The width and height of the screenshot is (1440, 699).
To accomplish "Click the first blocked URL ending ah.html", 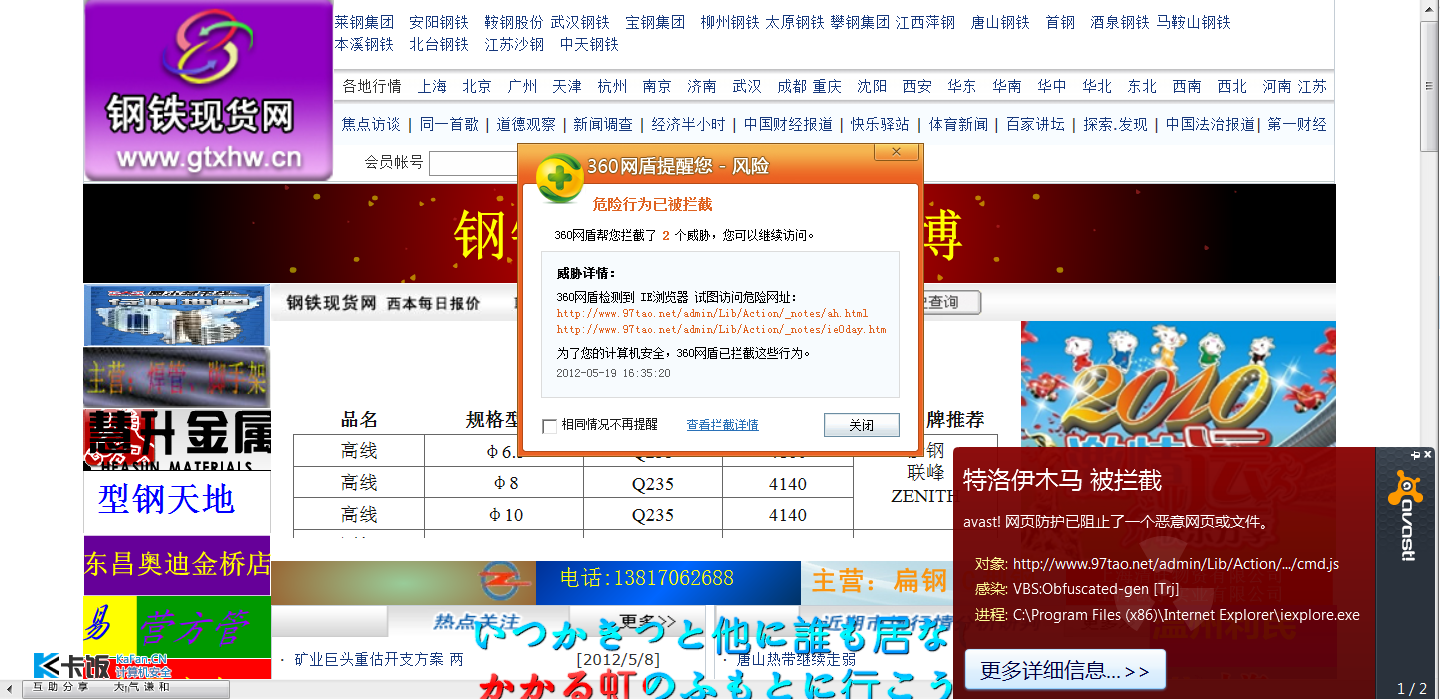I will (x=712, y=313).
